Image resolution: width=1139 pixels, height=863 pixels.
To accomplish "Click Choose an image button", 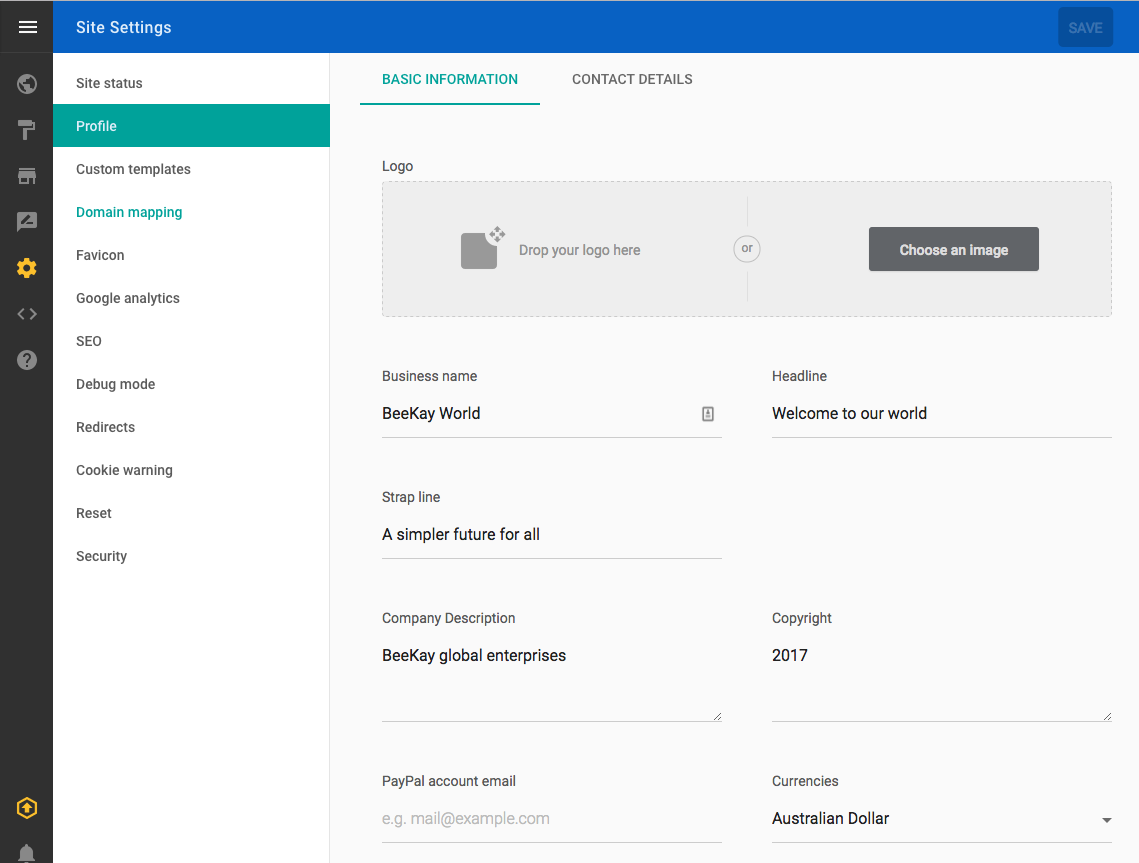I will tap(954, 249).
